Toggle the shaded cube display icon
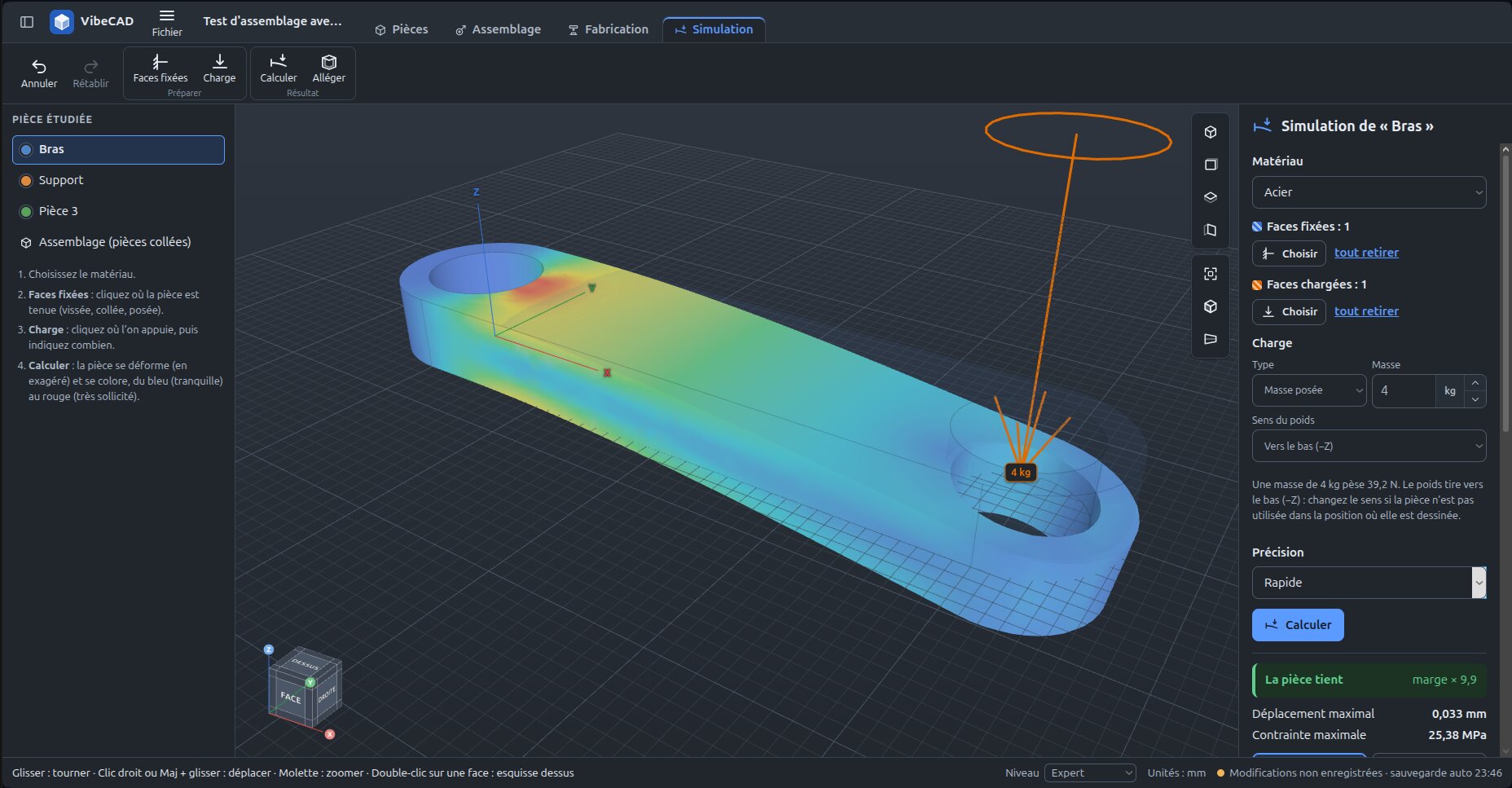This screenshot has height=788, width=1512. click(x=1211, y=306)
